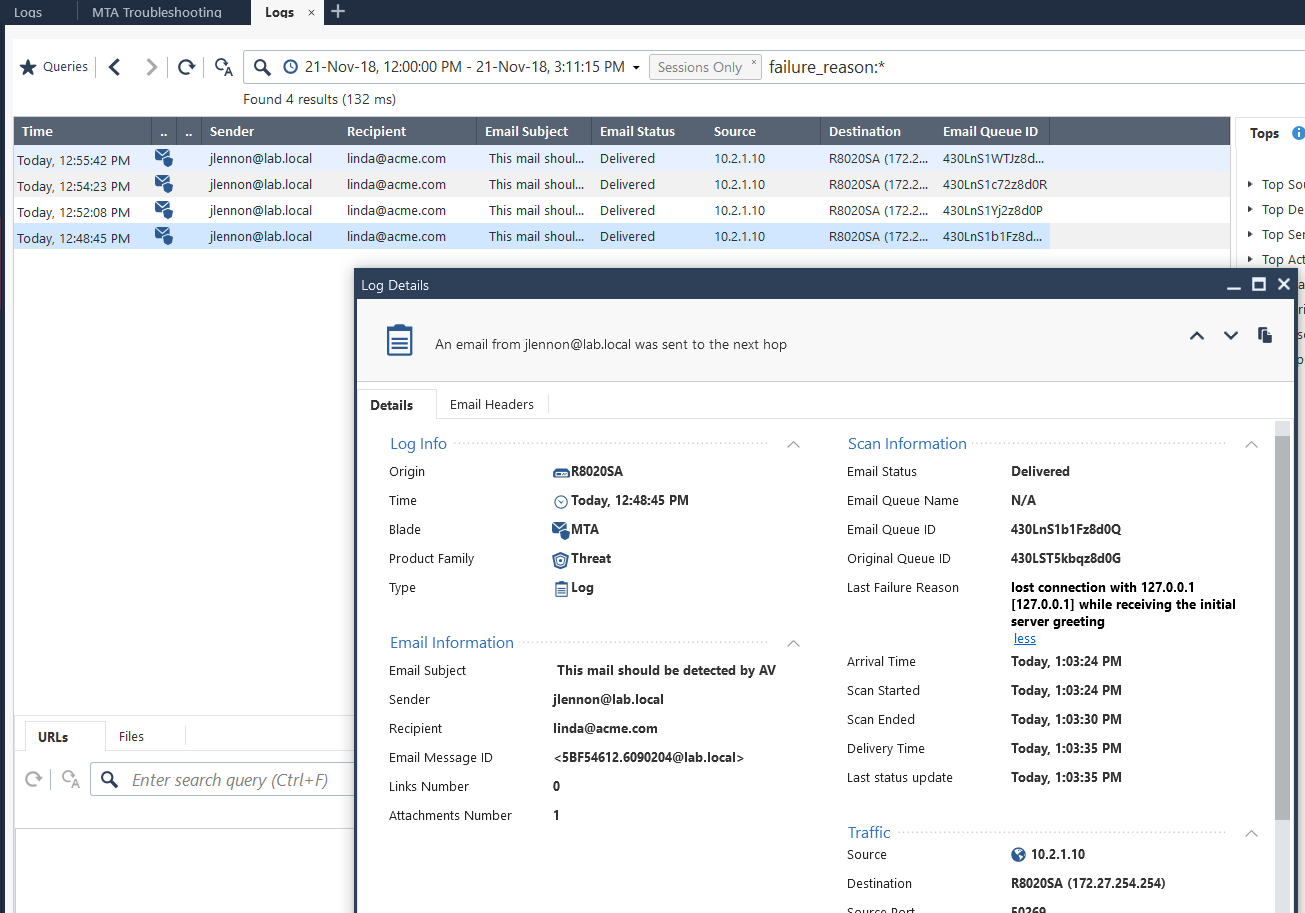1305x913 pixels.
Task: Click MTA blade icon in 12:48:45 row
Action: click(164, 236)
